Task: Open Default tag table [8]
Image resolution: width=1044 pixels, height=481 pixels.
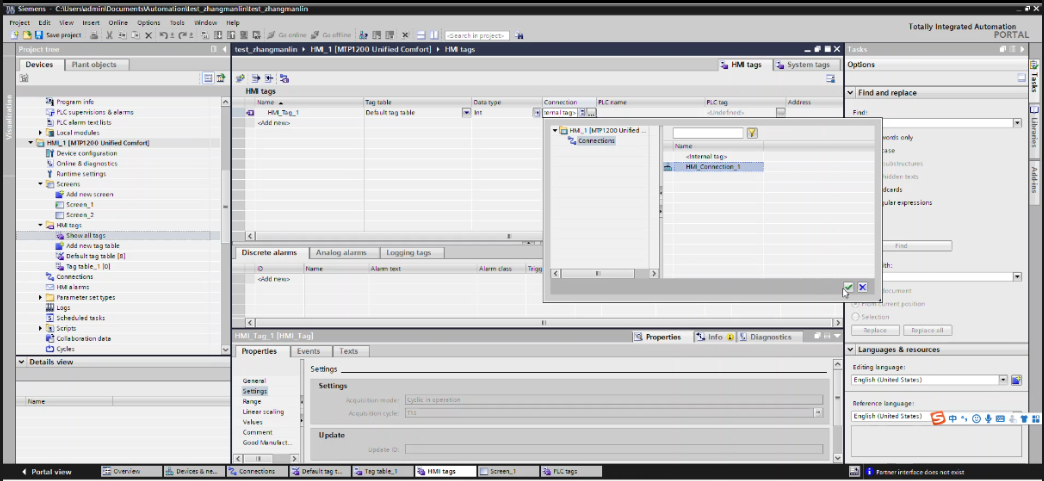Action: pyautogui.click(x=97, y=256)
